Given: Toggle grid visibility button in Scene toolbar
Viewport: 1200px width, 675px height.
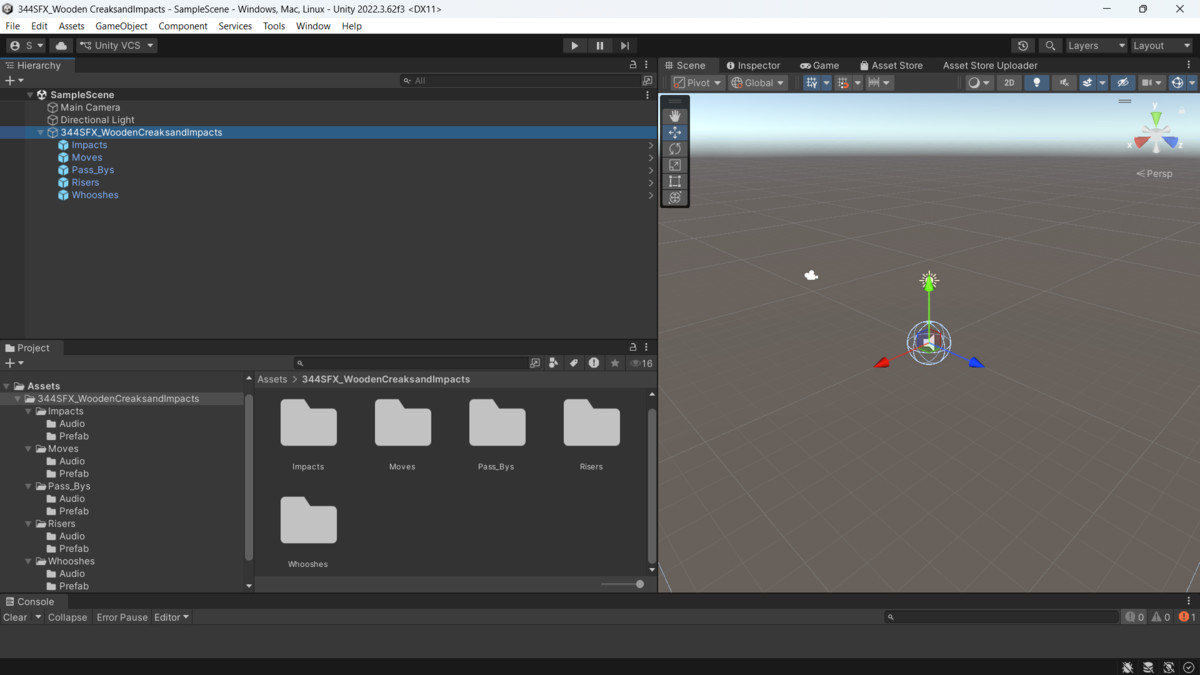Looking at the screenshot, I should (811, 83).
